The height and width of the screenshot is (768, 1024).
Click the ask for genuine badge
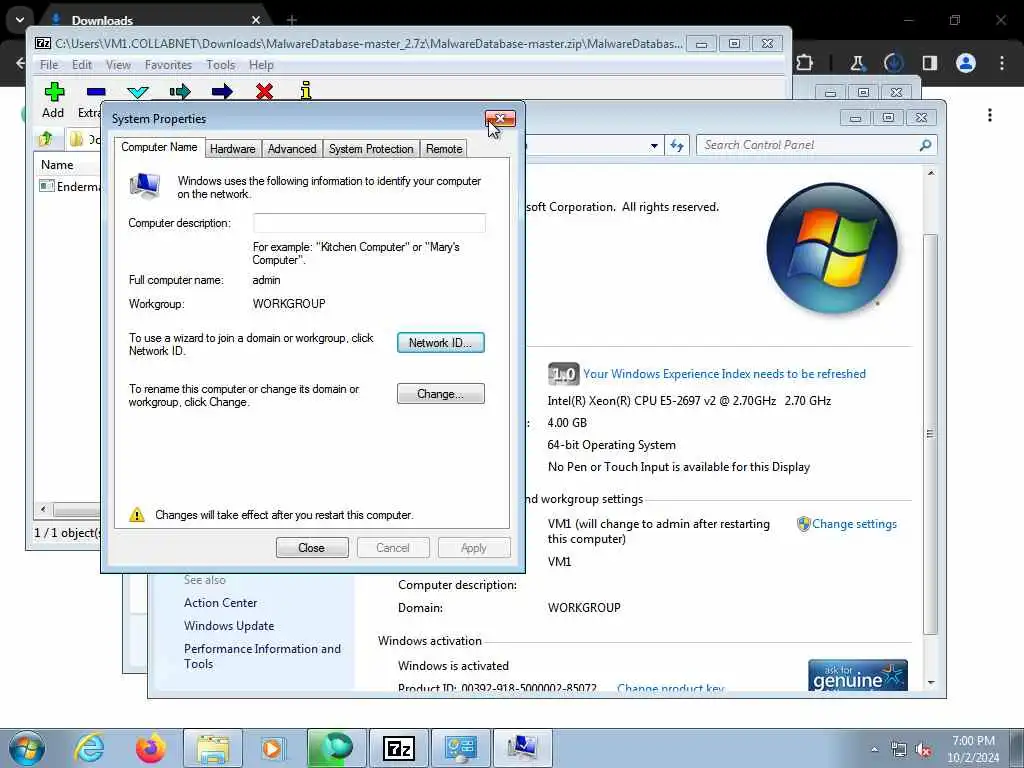coord(857,675)
